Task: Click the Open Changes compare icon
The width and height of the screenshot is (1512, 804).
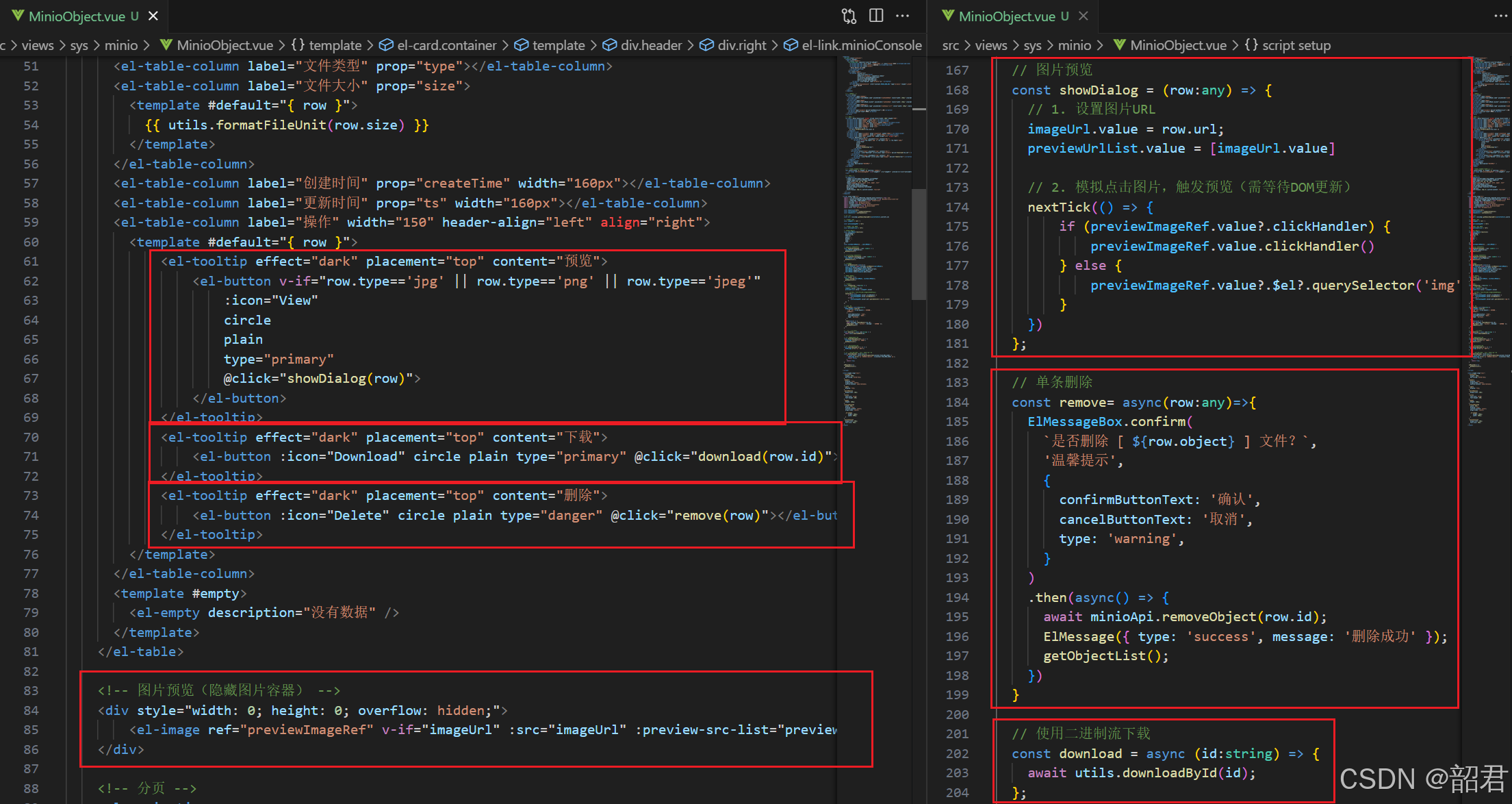Action: tap(849, 16)
